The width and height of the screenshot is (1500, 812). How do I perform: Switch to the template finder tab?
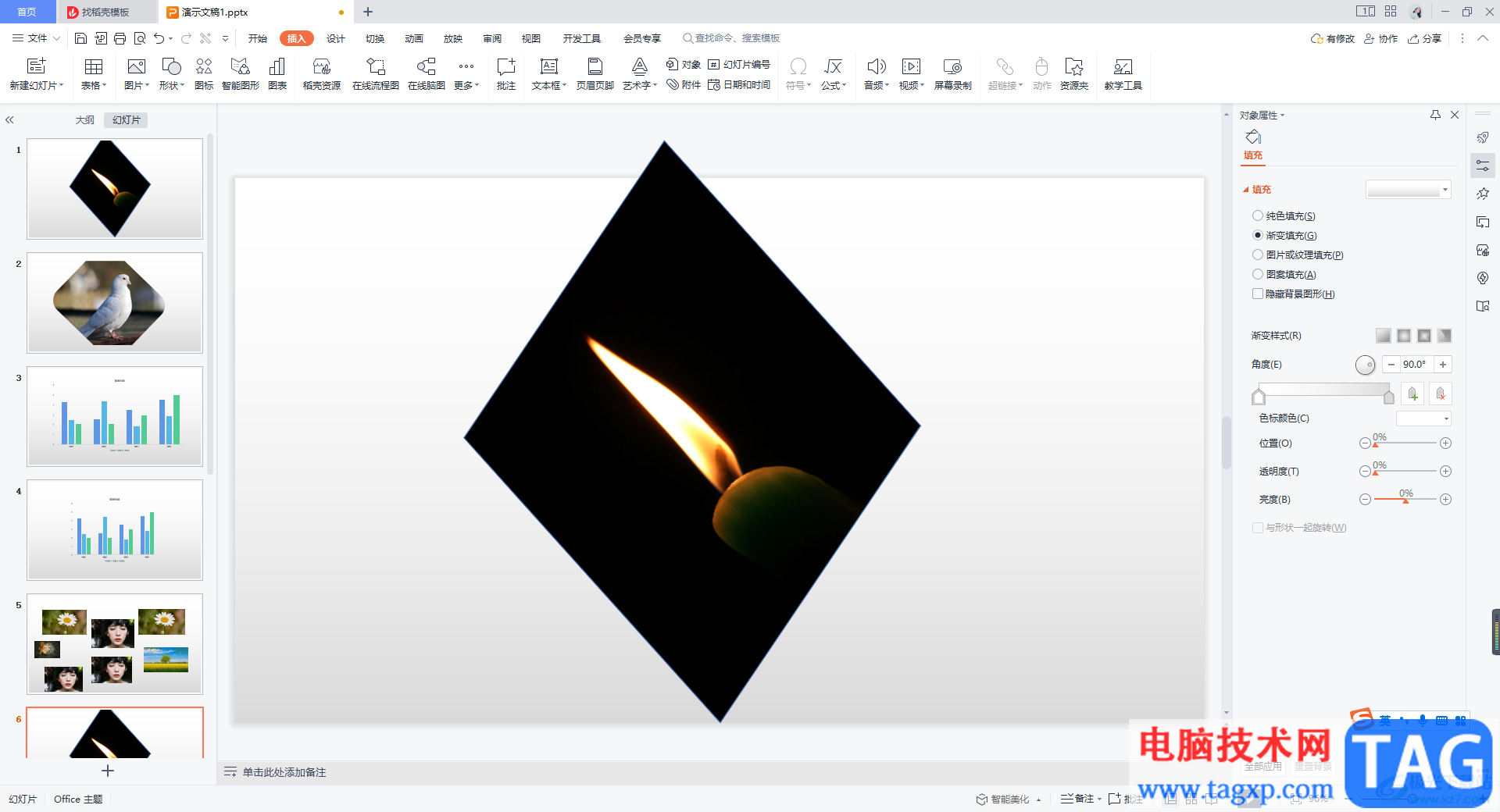(x=105, y=12)
